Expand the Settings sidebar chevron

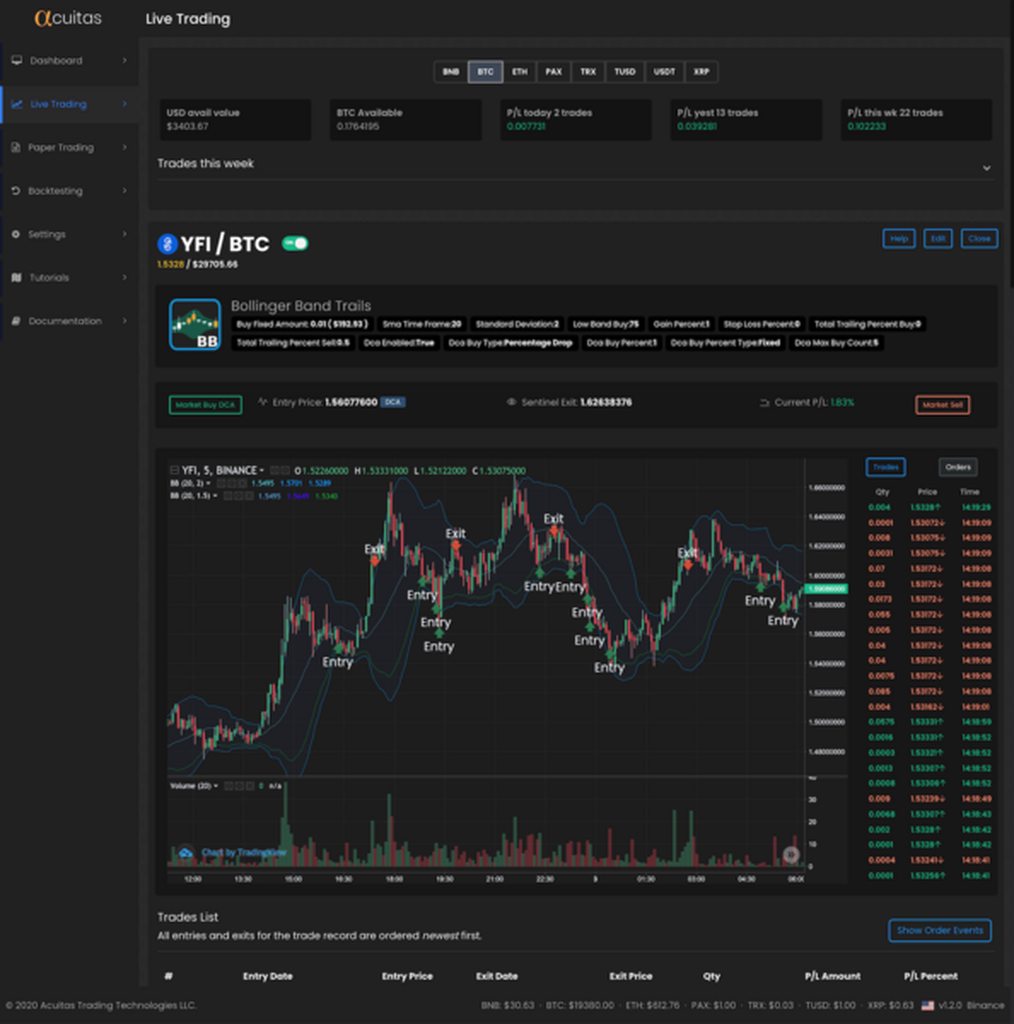click(125, 234)
